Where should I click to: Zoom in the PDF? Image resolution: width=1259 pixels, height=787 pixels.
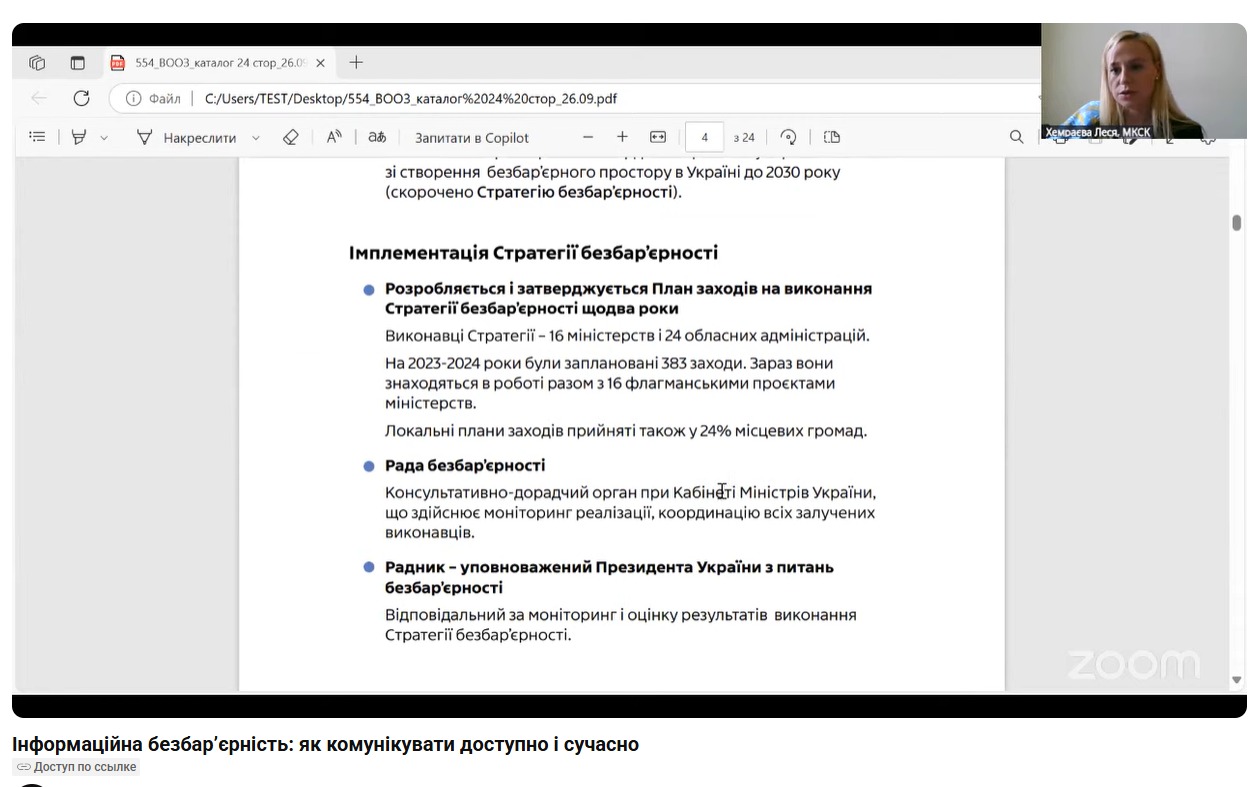(x=622, y=137)
